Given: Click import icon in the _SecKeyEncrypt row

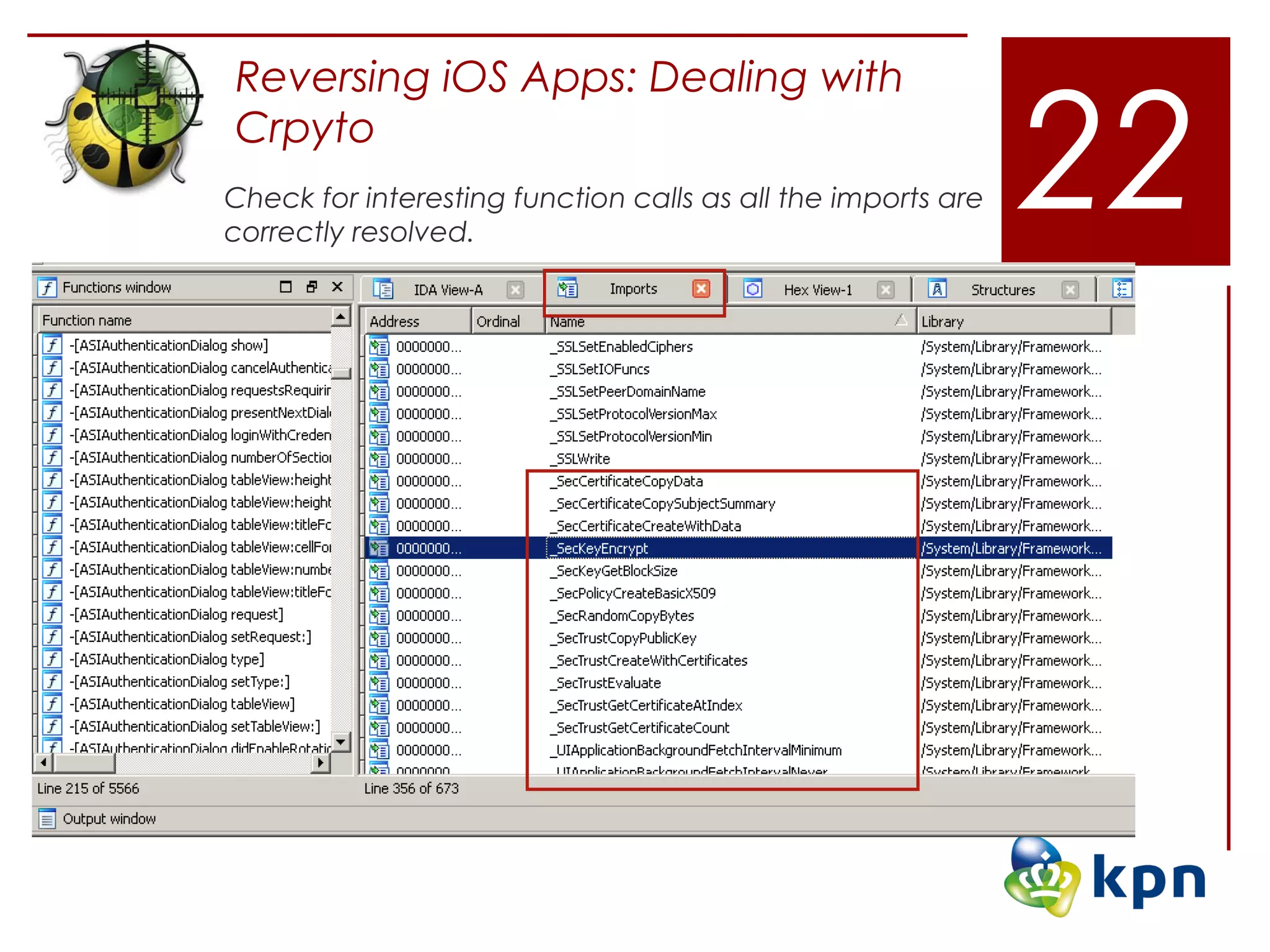Looking at the screenshot, I should (379, 549).
